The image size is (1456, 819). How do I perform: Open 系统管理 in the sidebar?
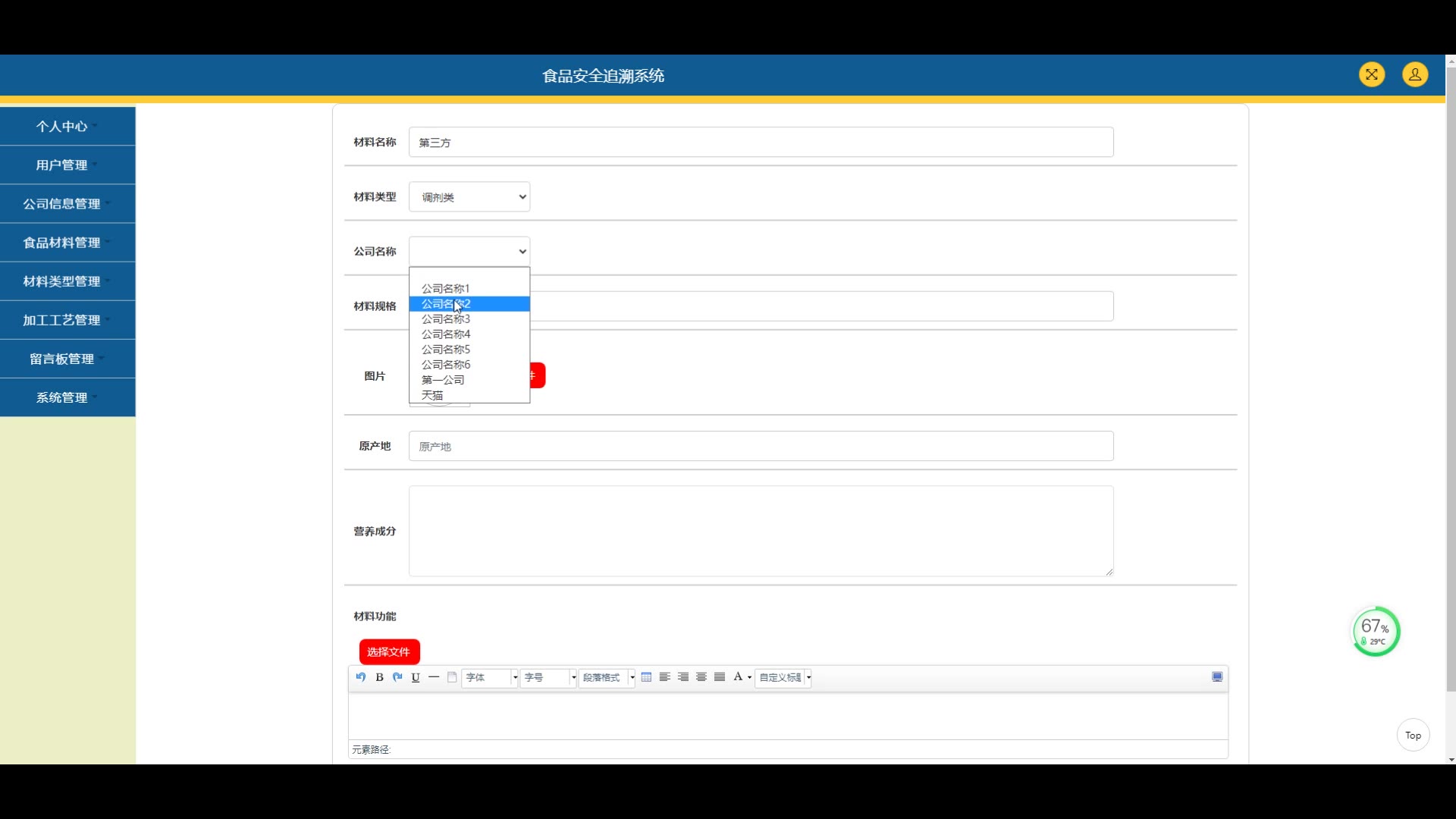[x=67, y=397]
